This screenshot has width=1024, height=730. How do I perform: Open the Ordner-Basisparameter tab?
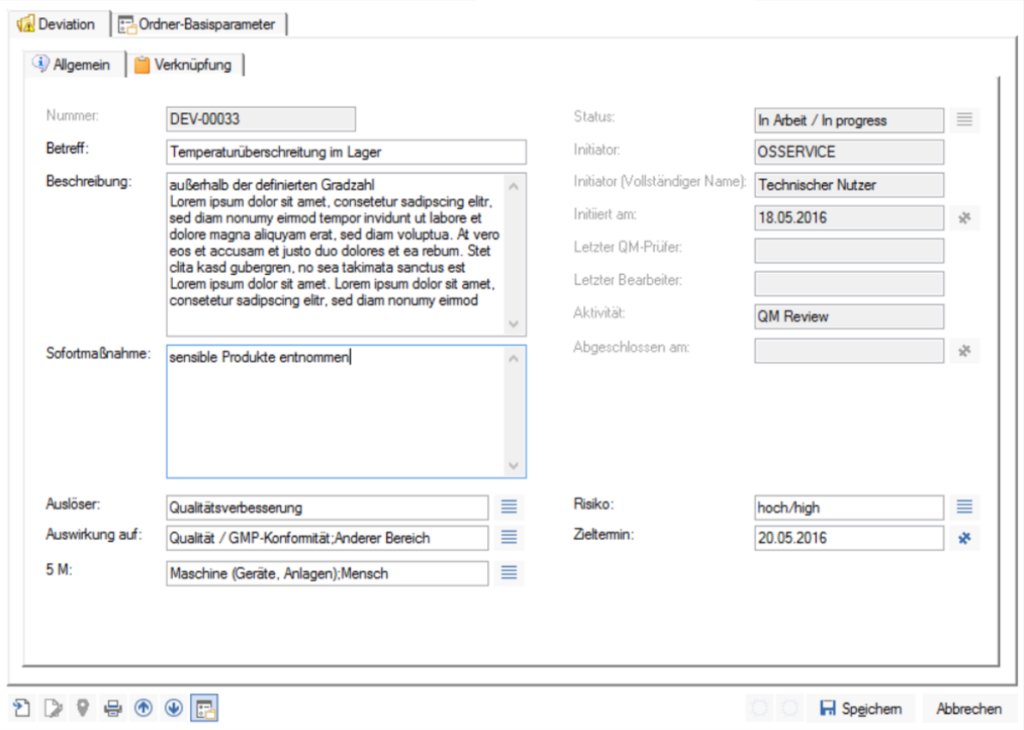click(x=201, y=24)
